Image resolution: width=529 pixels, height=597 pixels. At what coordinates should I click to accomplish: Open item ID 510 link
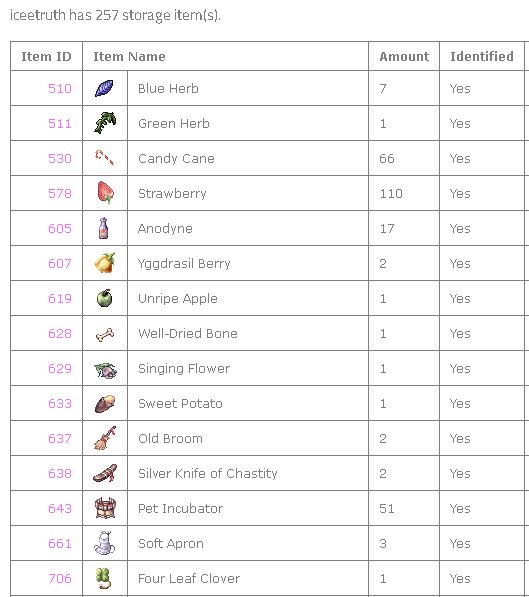click(60, 88)
